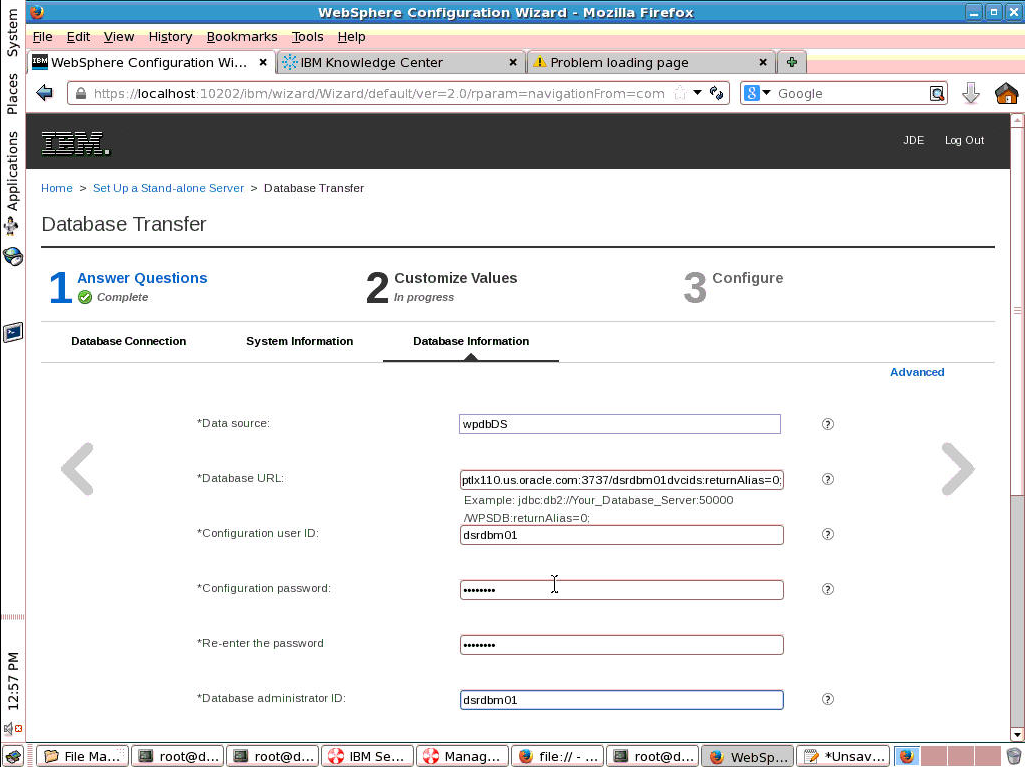This screenshot has width=1025, height=767.
Task: Show help for Configuration password
Action: coord(827,589)
